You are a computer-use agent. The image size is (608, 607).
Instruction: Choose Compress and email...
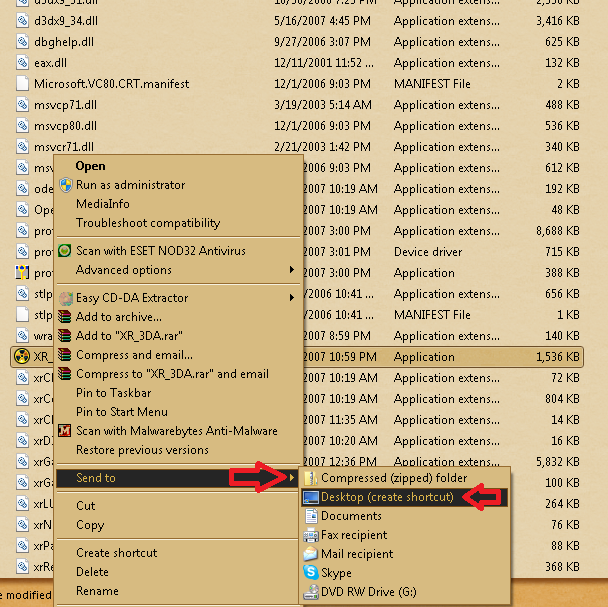pyautogui.click(x=134, y=355)
